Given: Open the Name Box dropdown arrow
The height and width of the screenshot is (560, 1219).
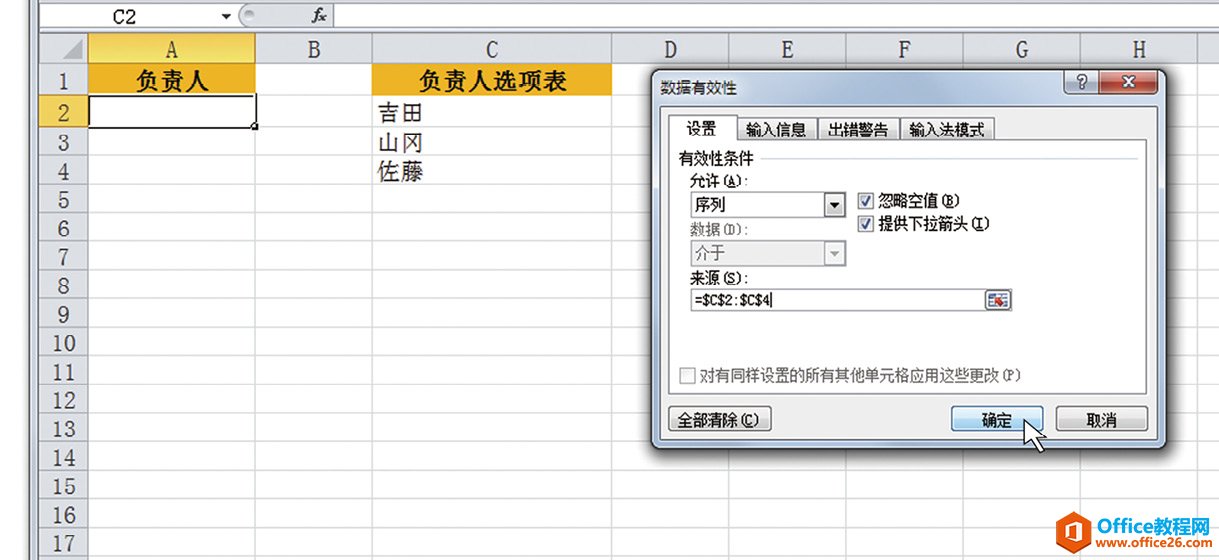Looking at the screenshot, I should coord(226,17).
